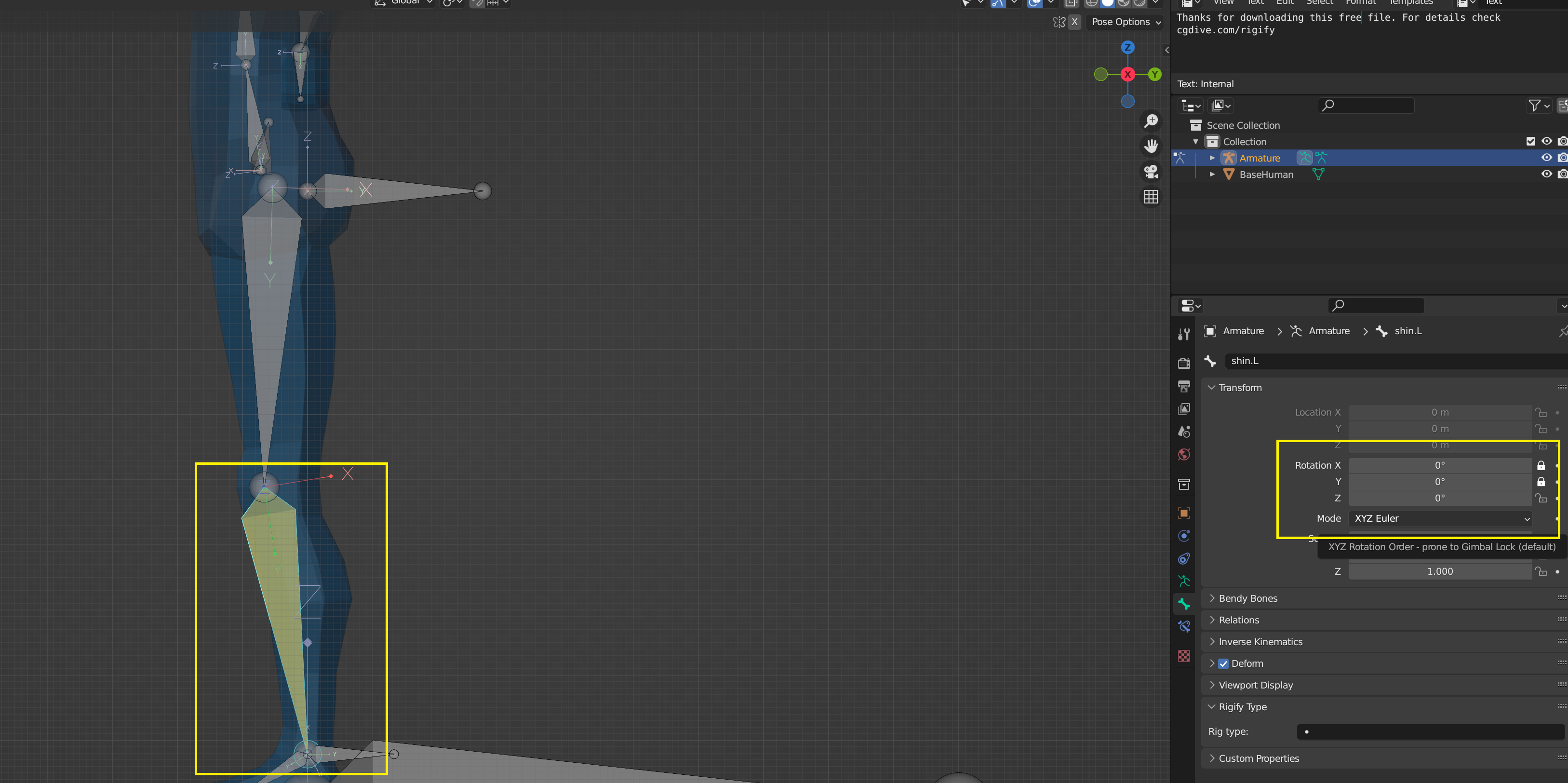Viewport: 1568px width, 783px height.
Task: Click the Rotation Z value field
Action: coord(1440,498)
